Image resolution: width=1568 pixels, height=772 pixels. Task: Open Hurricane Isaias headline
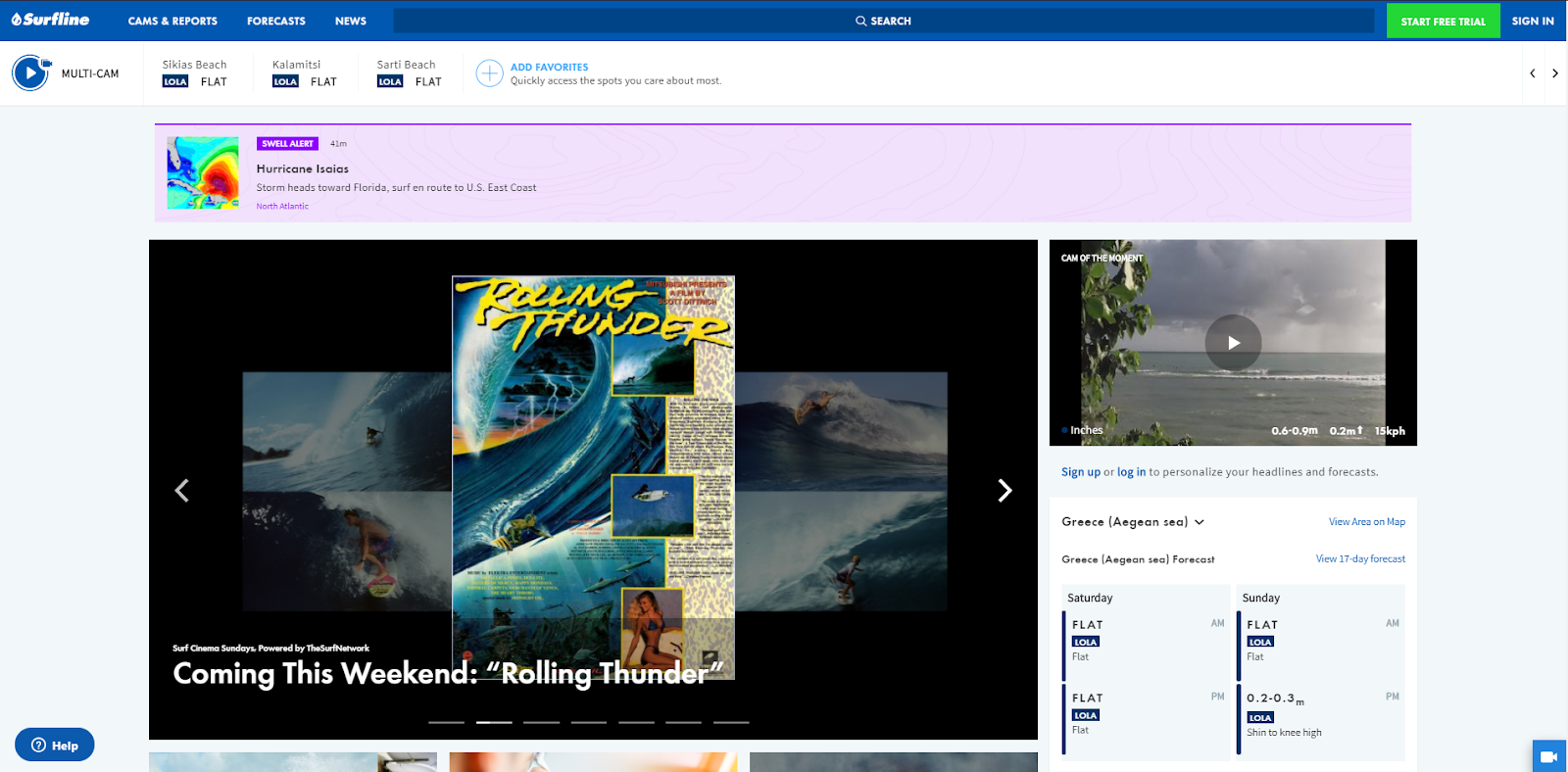coord(303,169)
